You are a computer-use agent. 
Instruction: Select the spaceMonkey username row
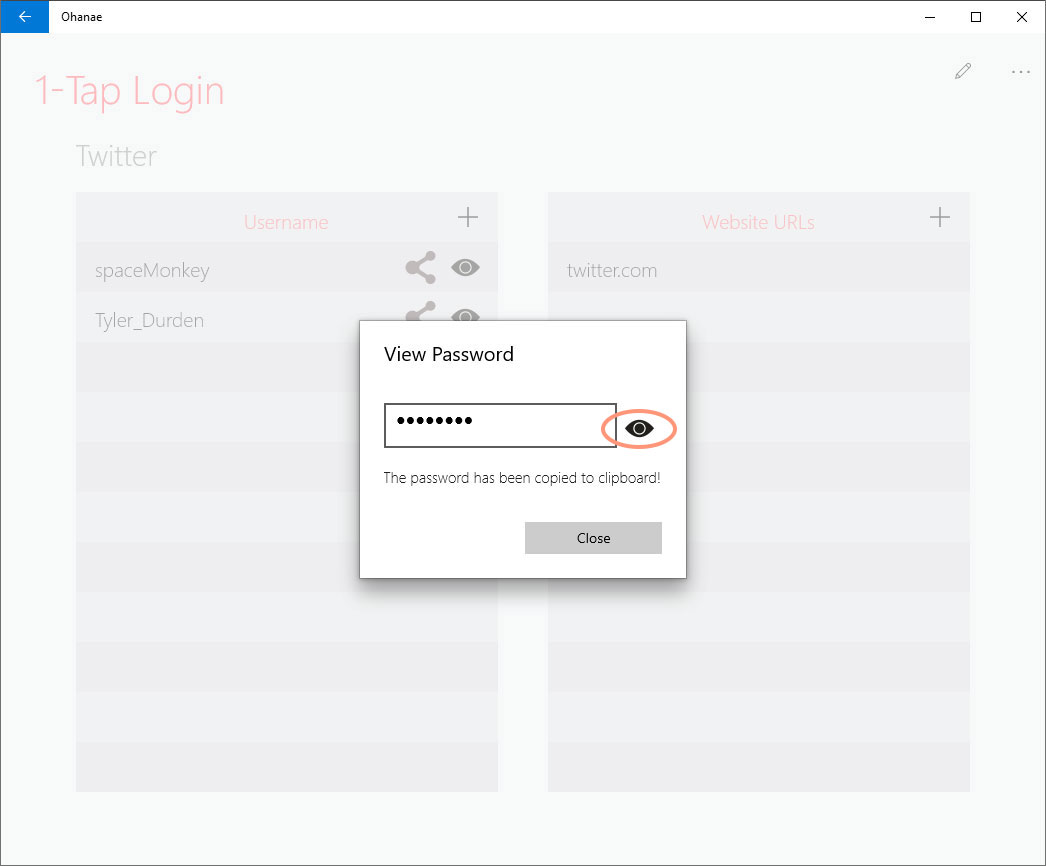(287, 268)
